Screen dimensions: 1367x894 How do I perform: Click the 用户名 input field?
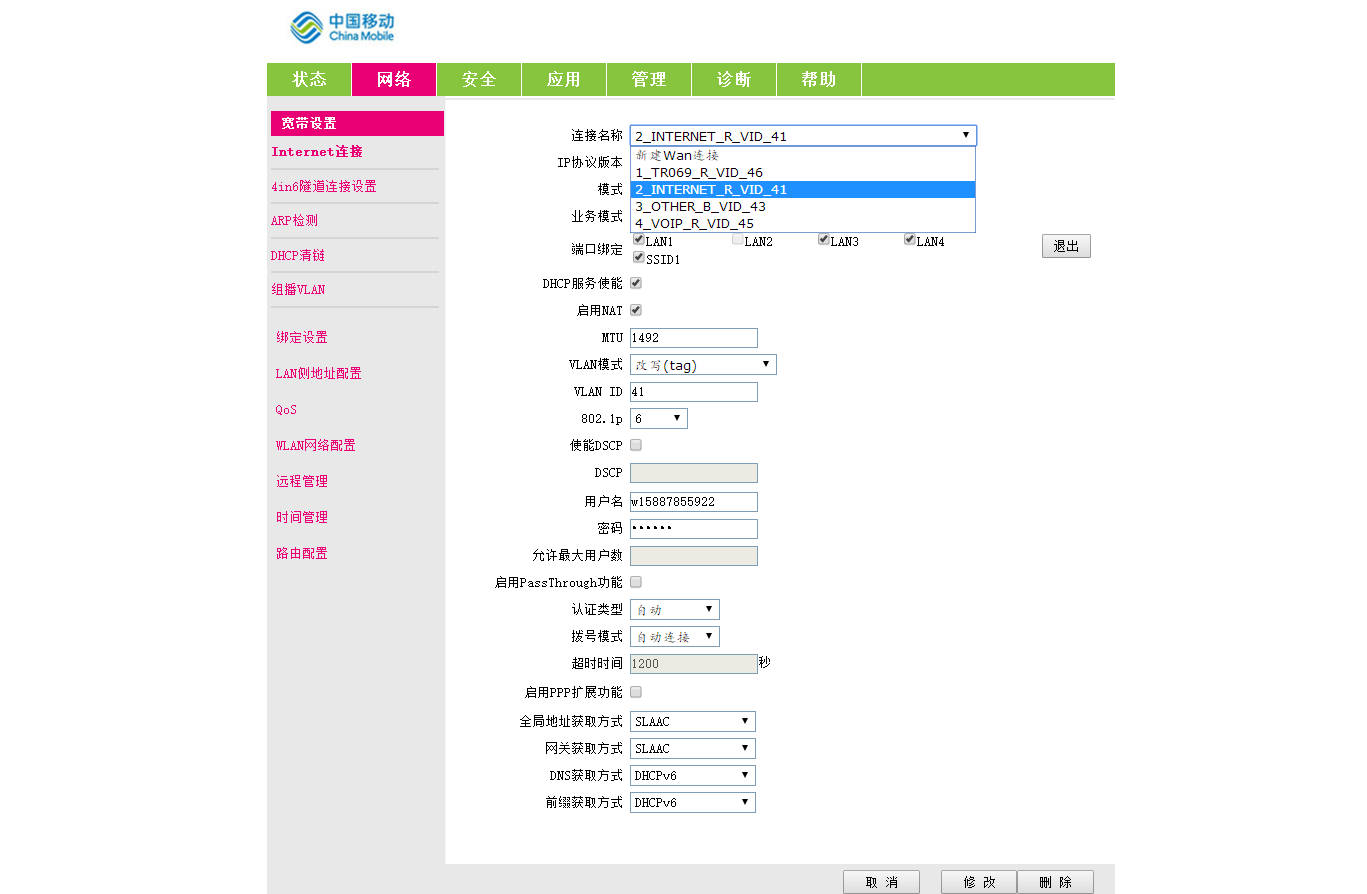pyautogui.click(x=694, y=502)
